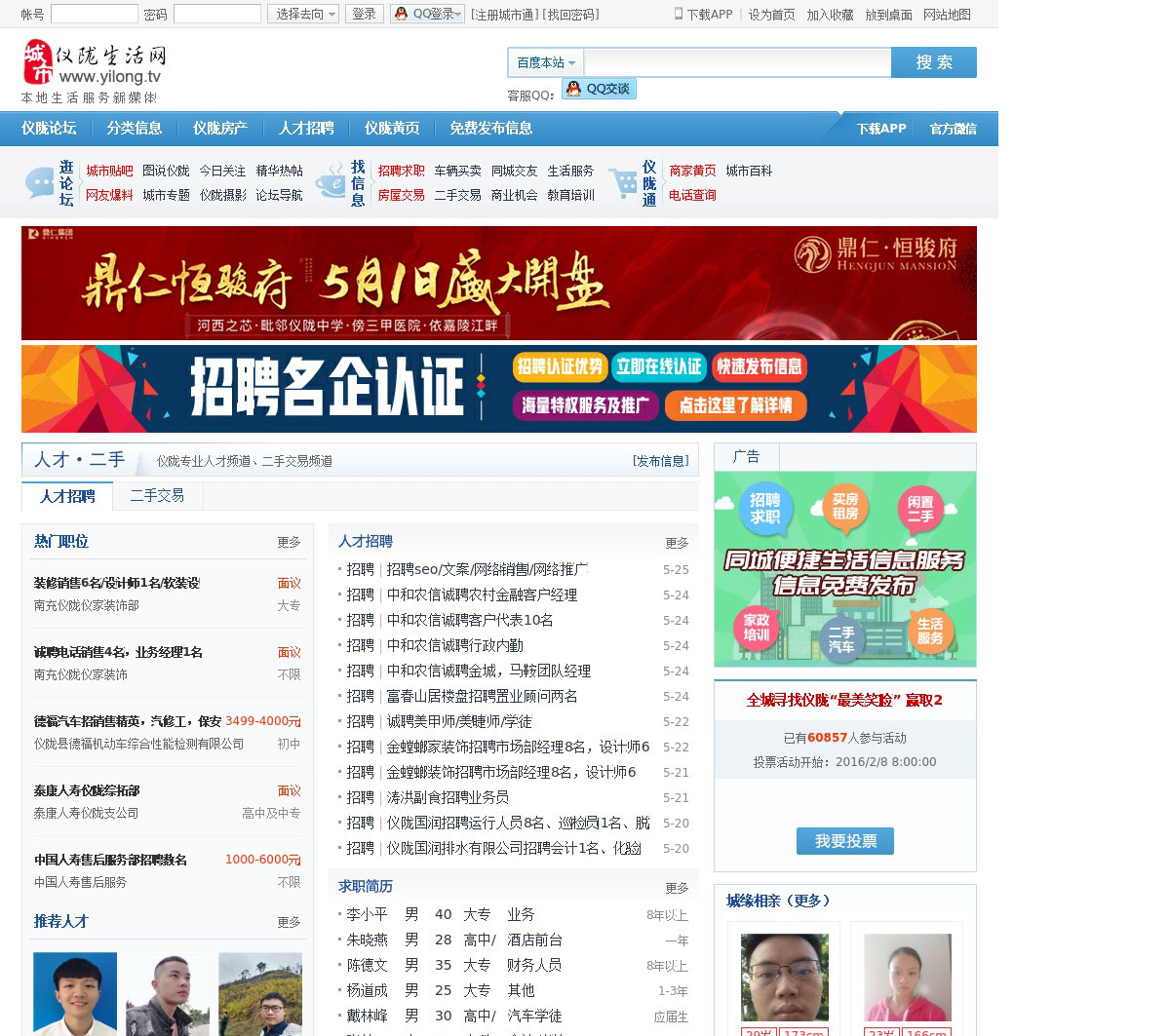Open the 人才招聘 nav menu item
Viewport: 1170px width, 1036px height.
(306, 129)
